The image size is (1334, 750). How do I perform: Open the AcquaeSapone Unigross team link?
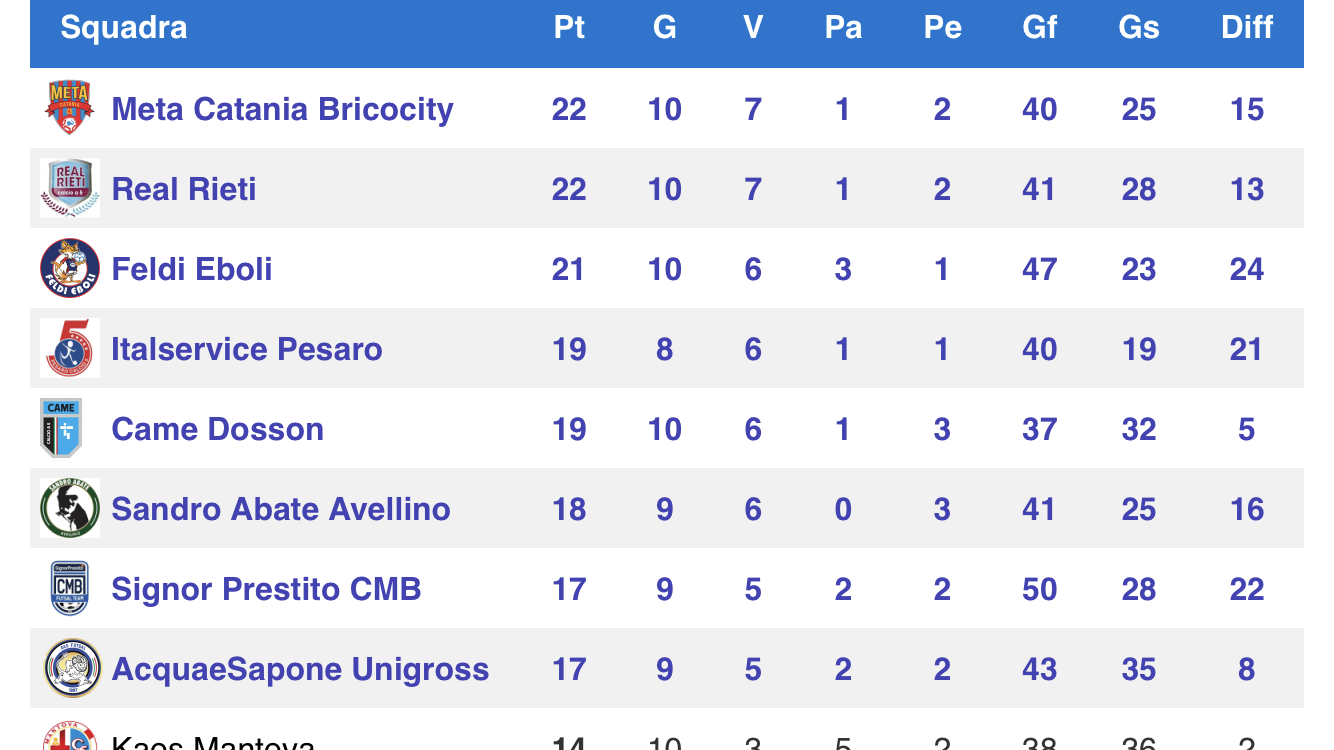(x=300, y=669)
